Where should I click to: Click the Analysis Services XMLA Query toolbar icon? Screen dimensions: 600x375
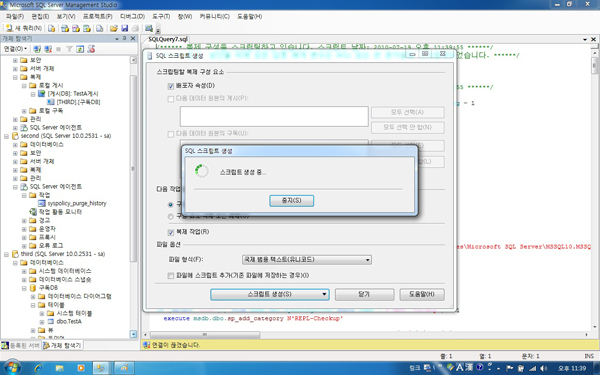pyautogui.click(x=87, y=28)
